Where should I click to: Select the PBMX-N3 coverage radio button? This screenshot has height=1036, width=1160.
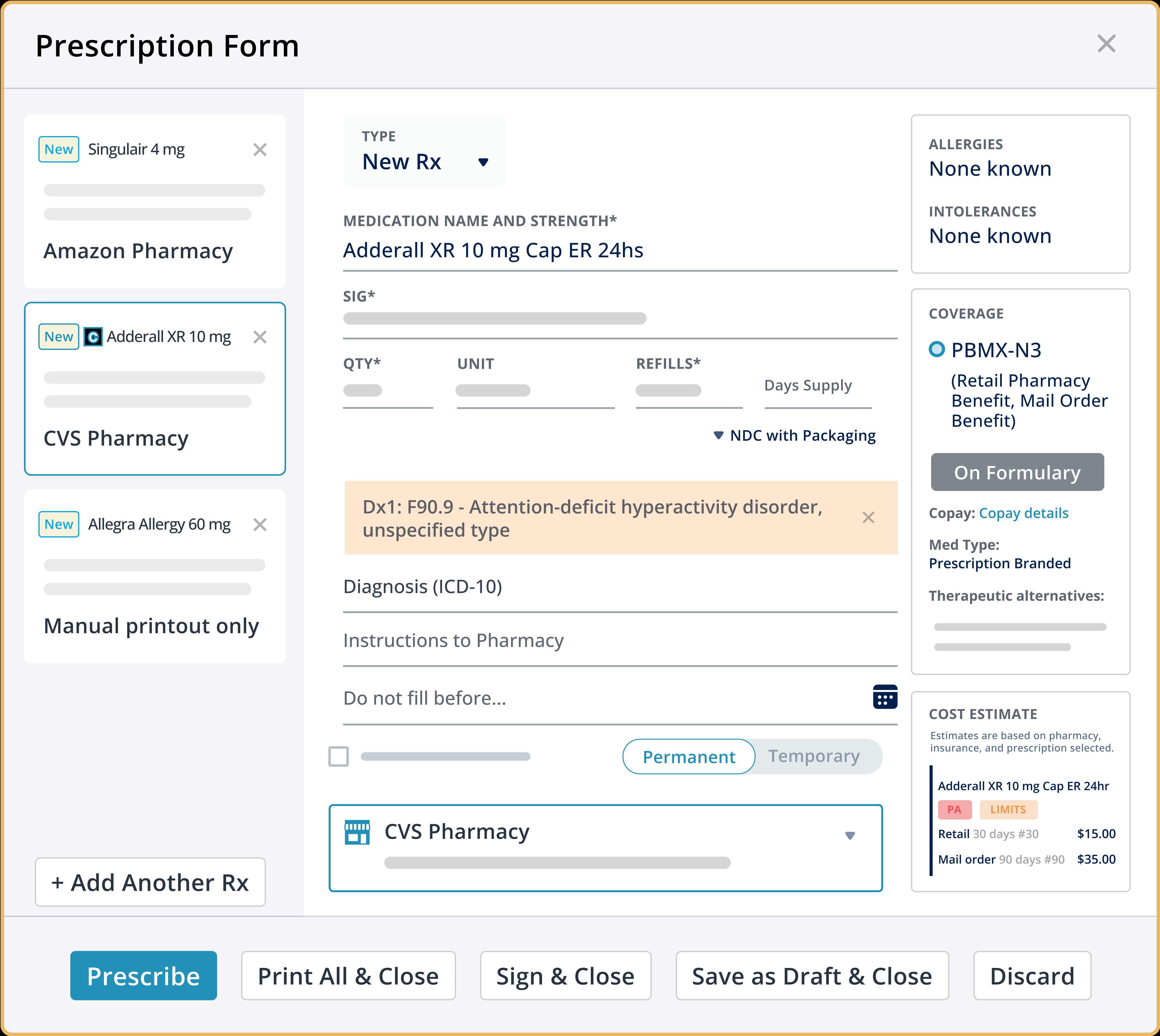point(936,349)
